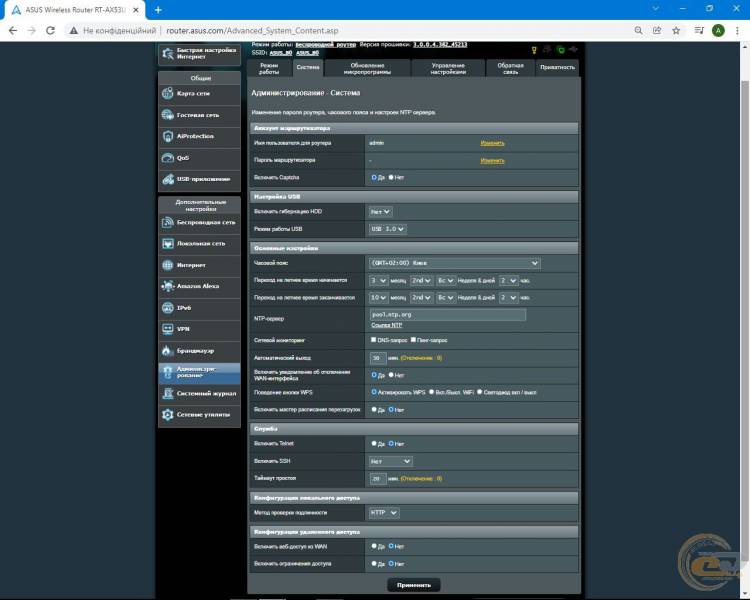Open the Network Tools (Сетевые утилиты) gear icon
Screen dimensions: 750x600
pyautogui.click(x=167, y=414)
